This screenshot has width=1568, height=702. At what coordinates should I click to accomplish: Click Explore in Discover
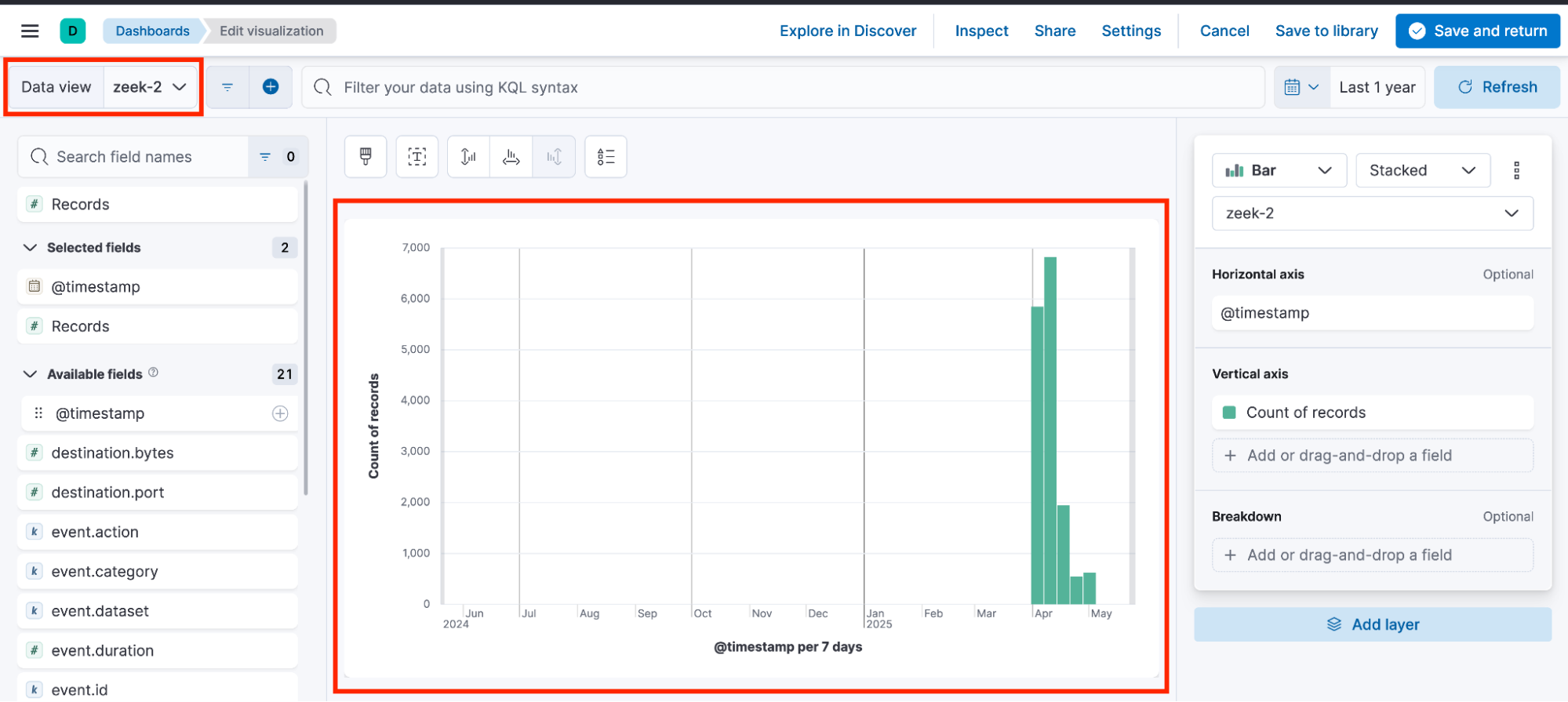[848, 31]
